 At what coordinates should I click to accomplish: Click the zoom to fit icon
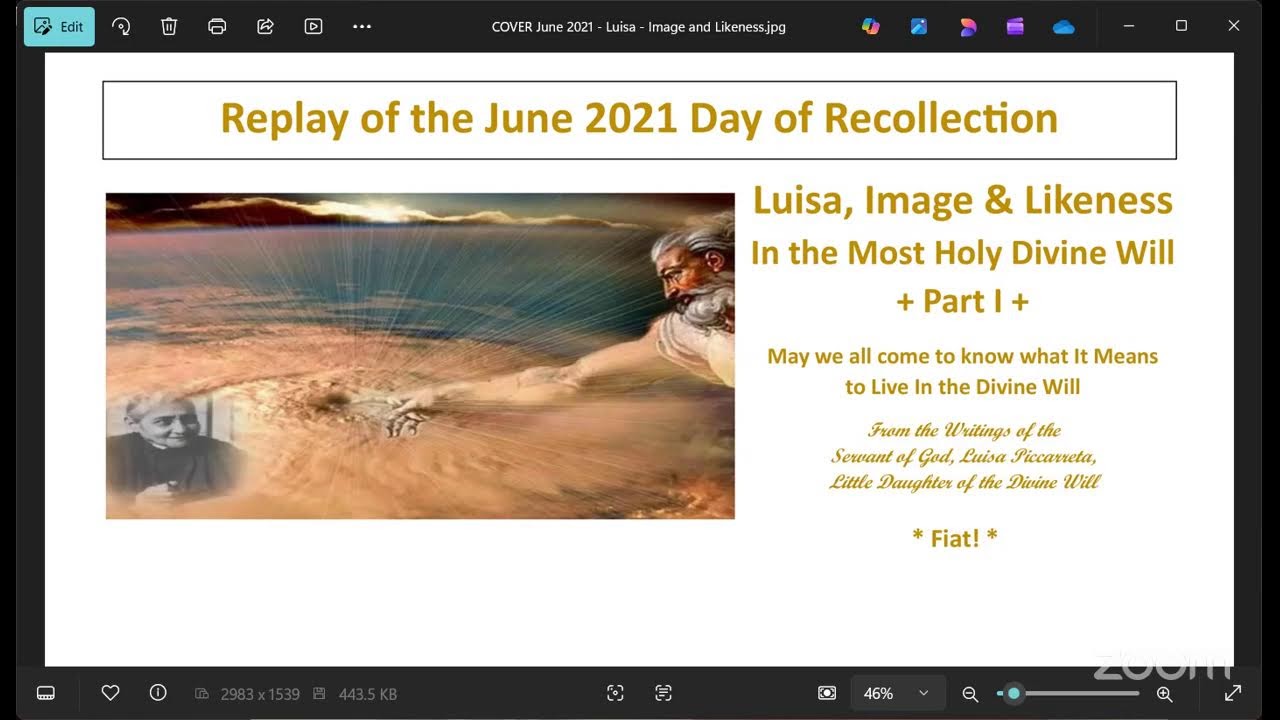tap(827, 693)
